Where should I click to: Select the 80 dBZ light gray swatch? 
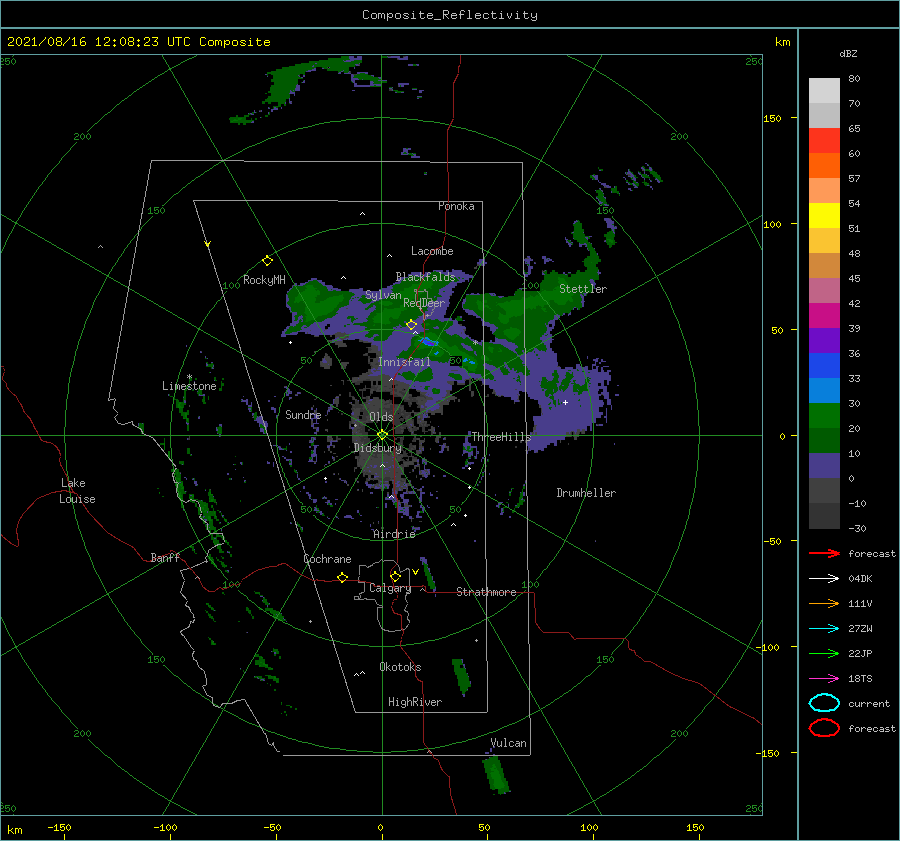click(824, 90)
